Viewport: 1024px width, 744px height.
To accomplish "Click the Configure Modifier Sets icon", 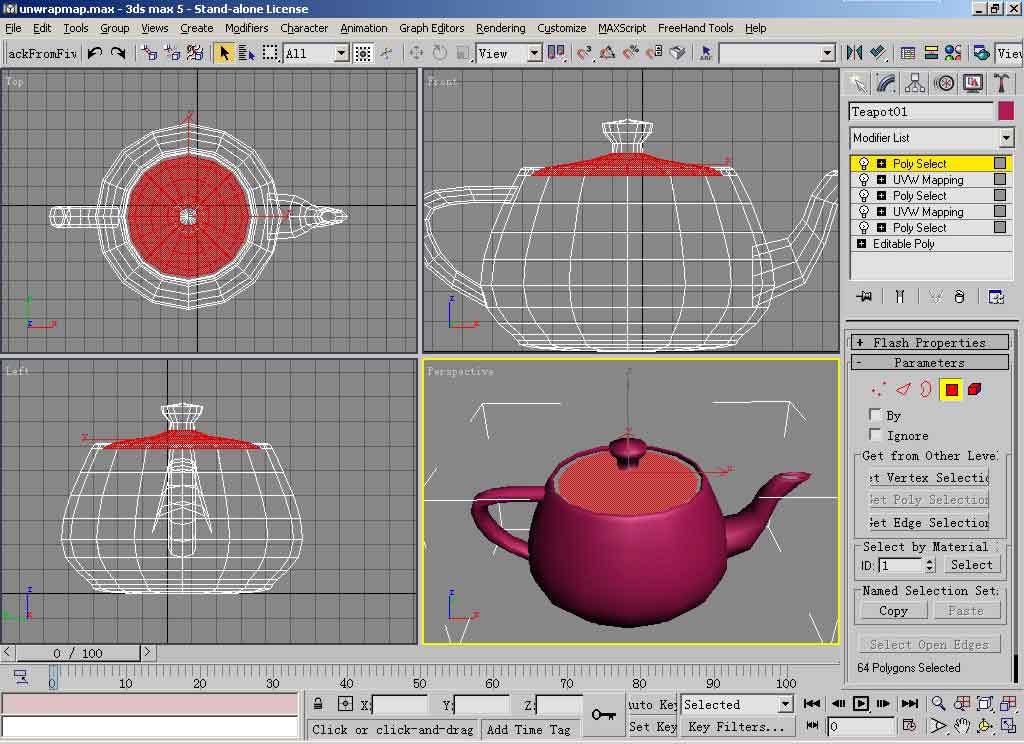I will point(996,296).
